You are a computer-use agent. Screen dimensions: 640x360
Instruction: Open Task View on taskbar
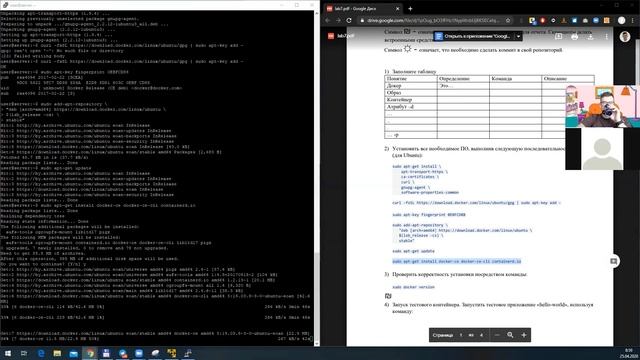(x=24, y=353)
